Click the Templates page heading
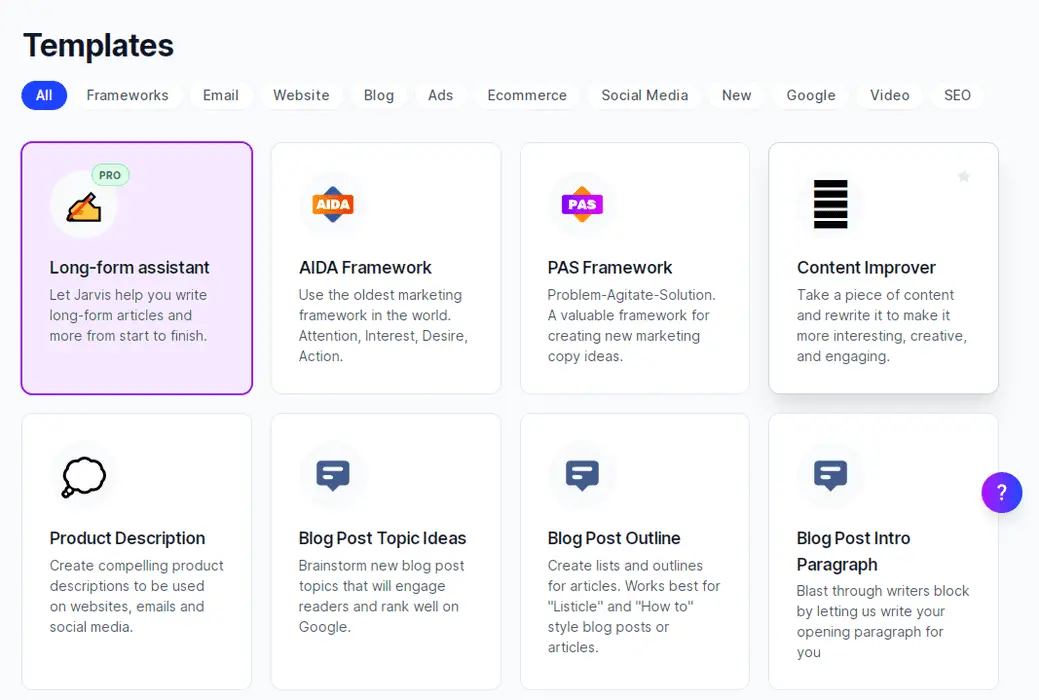 pos(98,46)
